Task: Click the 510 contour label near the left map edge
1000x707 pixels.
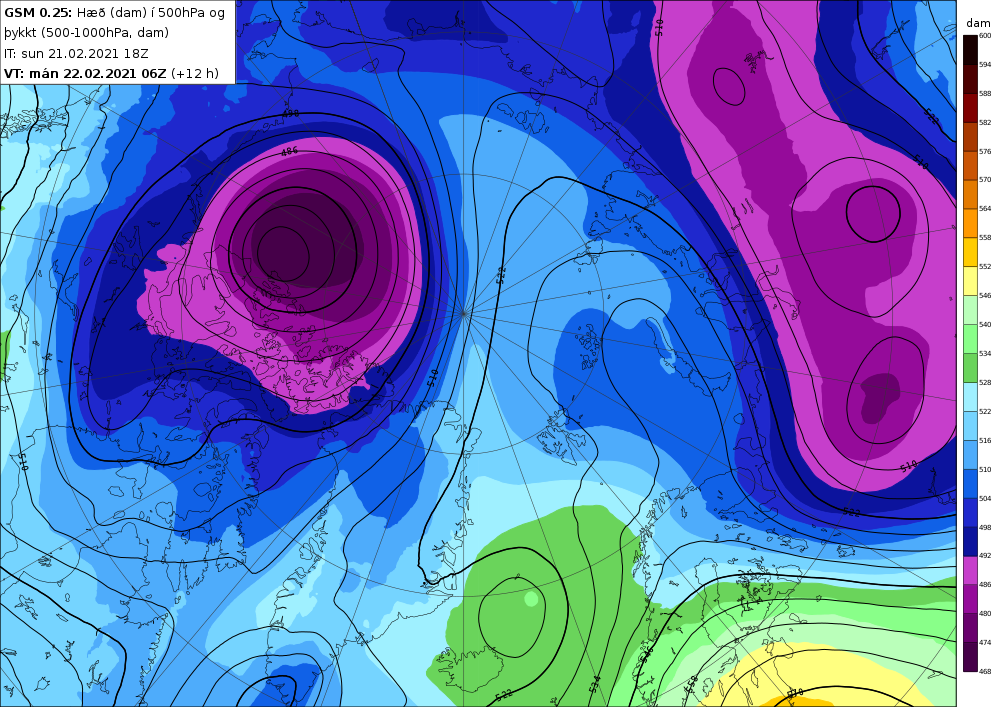Action: (x=24, y=462)
